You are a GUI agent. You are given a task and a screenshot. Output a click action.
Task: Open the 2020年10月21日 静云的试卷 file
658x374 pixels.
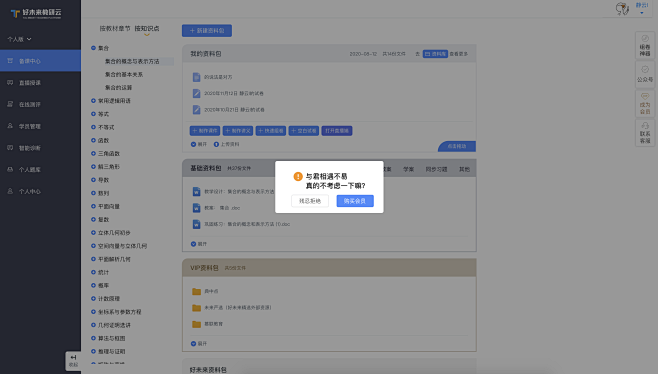[x=234, y=110]
